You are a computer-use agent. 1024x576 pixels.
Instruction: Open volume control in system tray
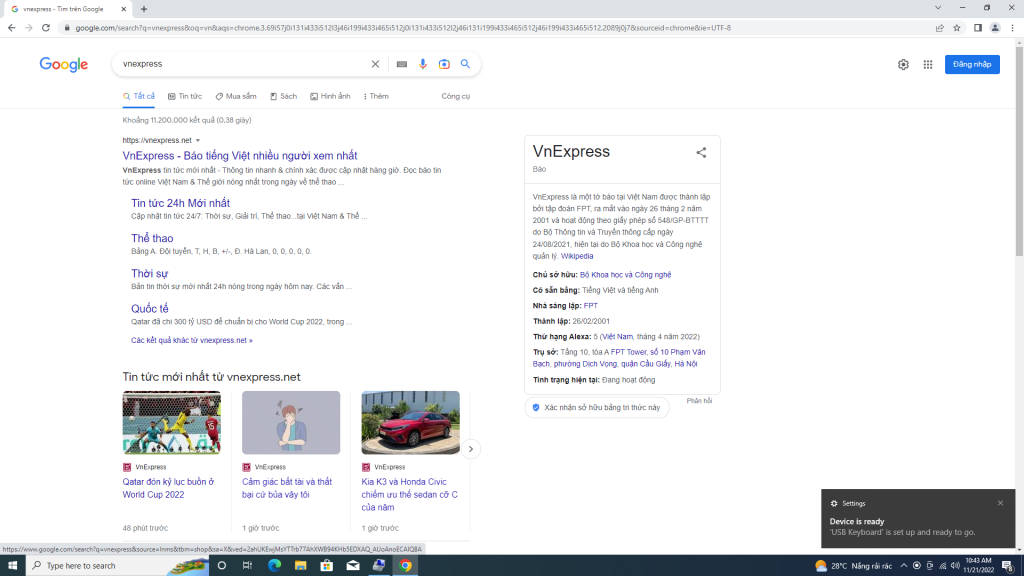point(955,566)
